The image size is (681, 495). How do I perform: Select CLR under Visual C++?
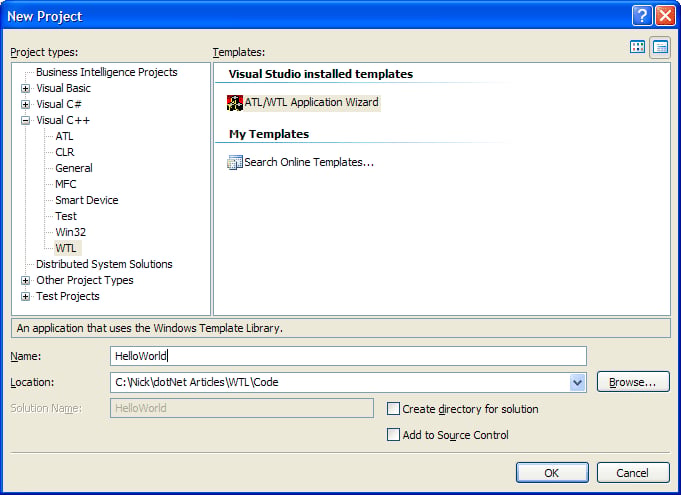pyautogui.click(x=65, y=152)
